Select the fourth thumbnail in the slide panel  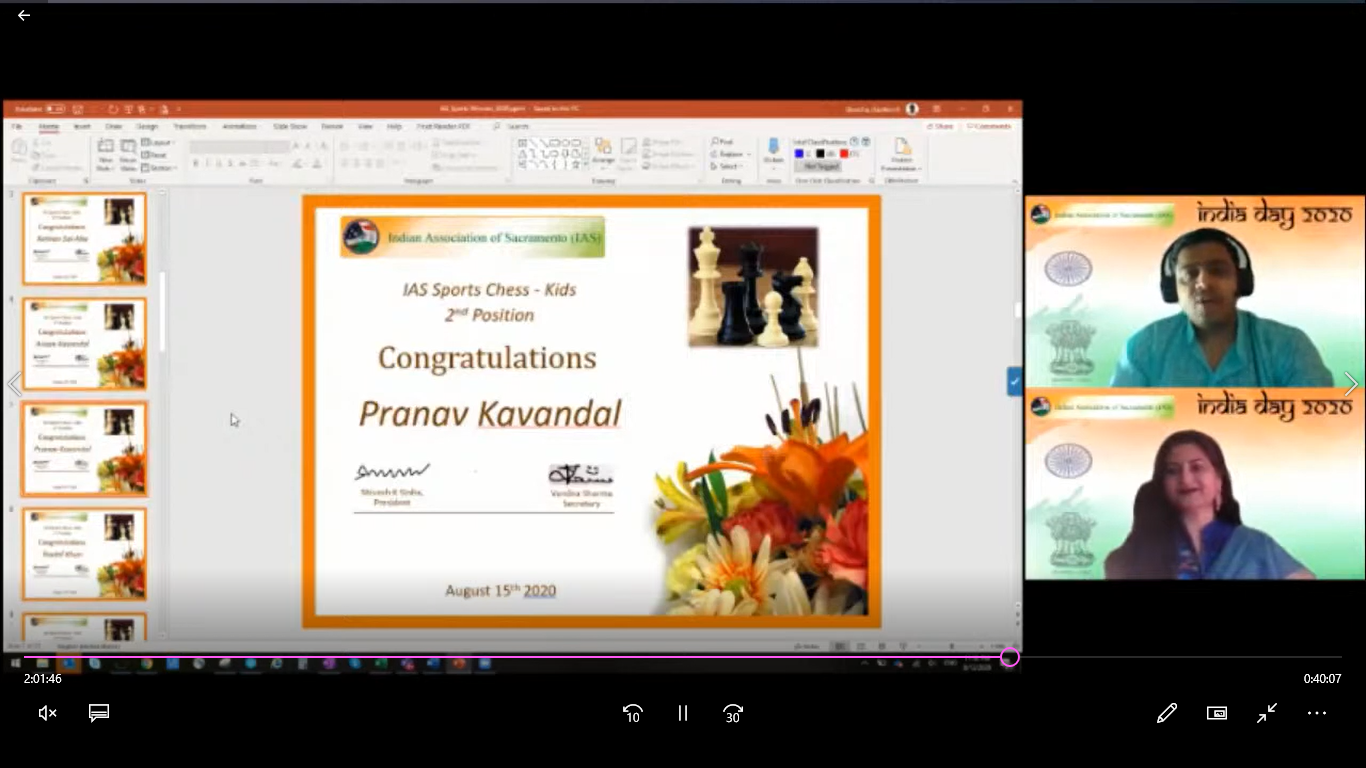click(x=85, y=554)
